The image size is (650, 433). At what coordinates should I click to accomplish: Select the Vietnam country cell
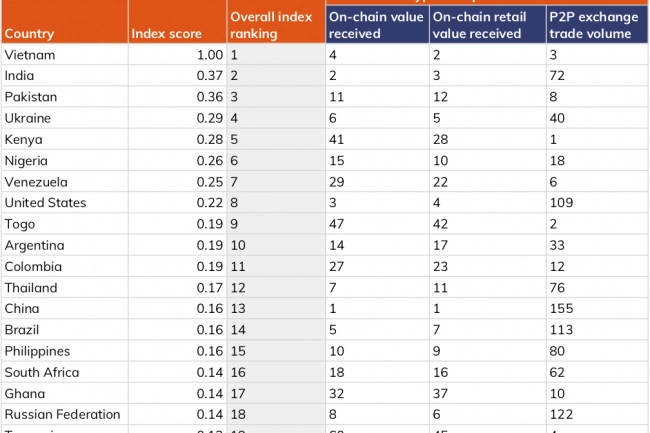(30, 55)
